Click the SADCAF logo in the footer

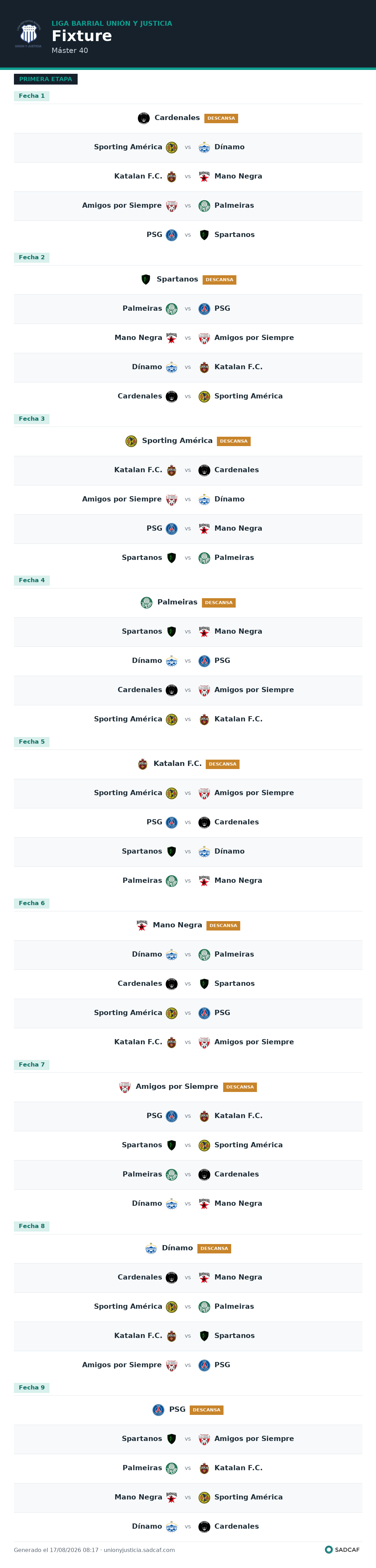(x=343, y=1550)
